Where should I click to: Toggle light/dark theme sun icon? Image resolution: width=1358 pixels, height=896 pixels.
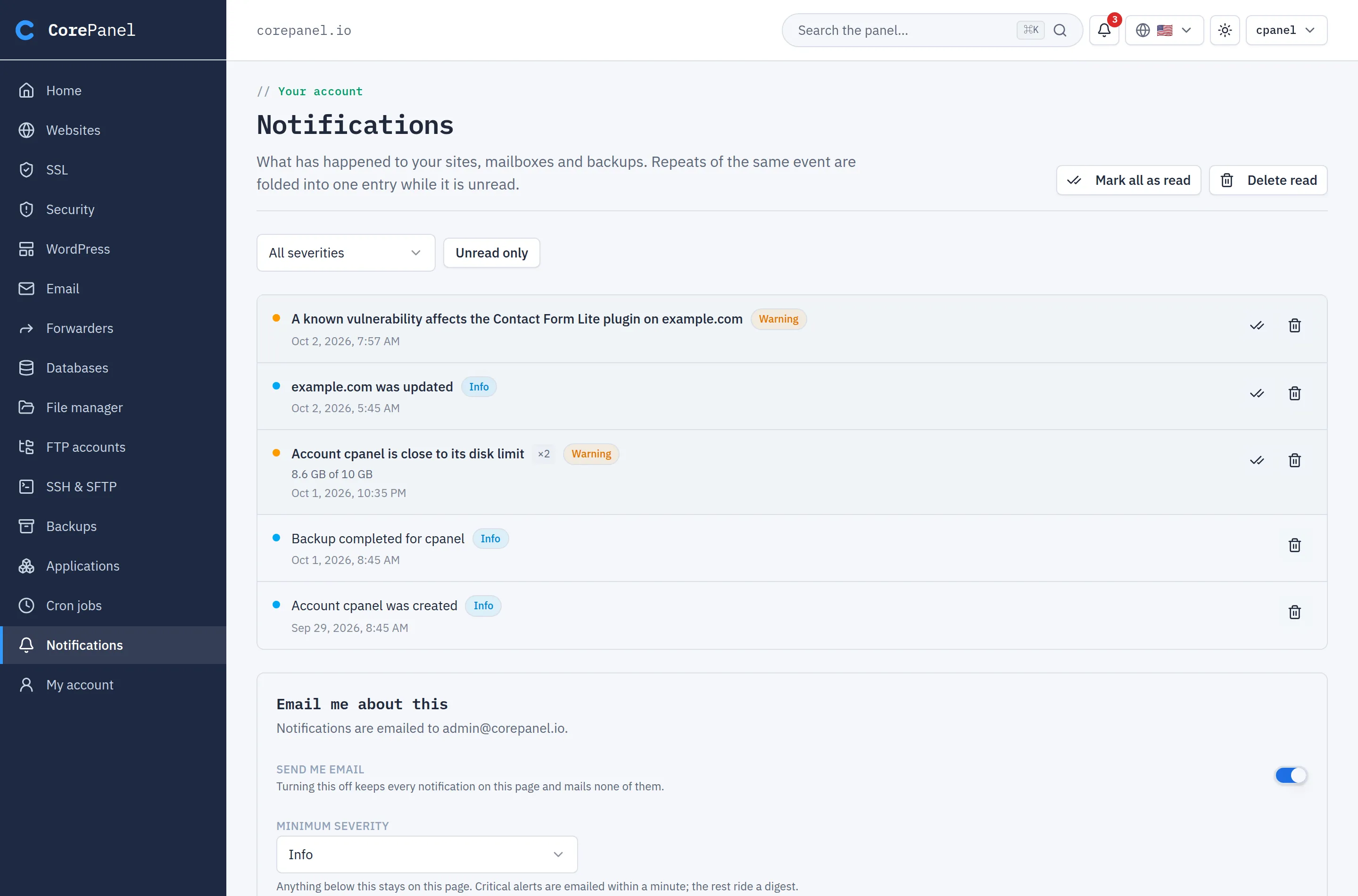(x=1224, y=30)
